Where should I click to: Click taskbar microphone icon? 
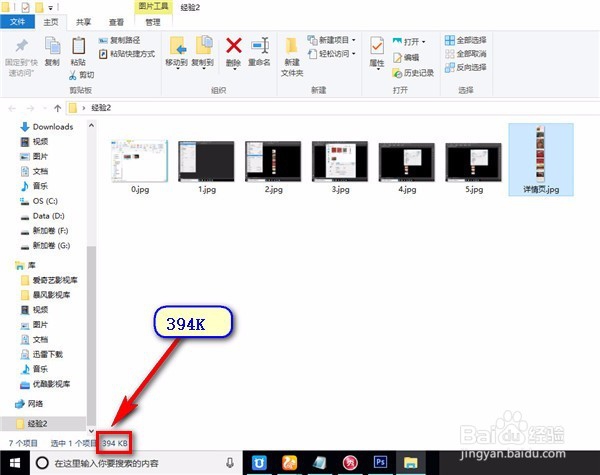point(230,463)
